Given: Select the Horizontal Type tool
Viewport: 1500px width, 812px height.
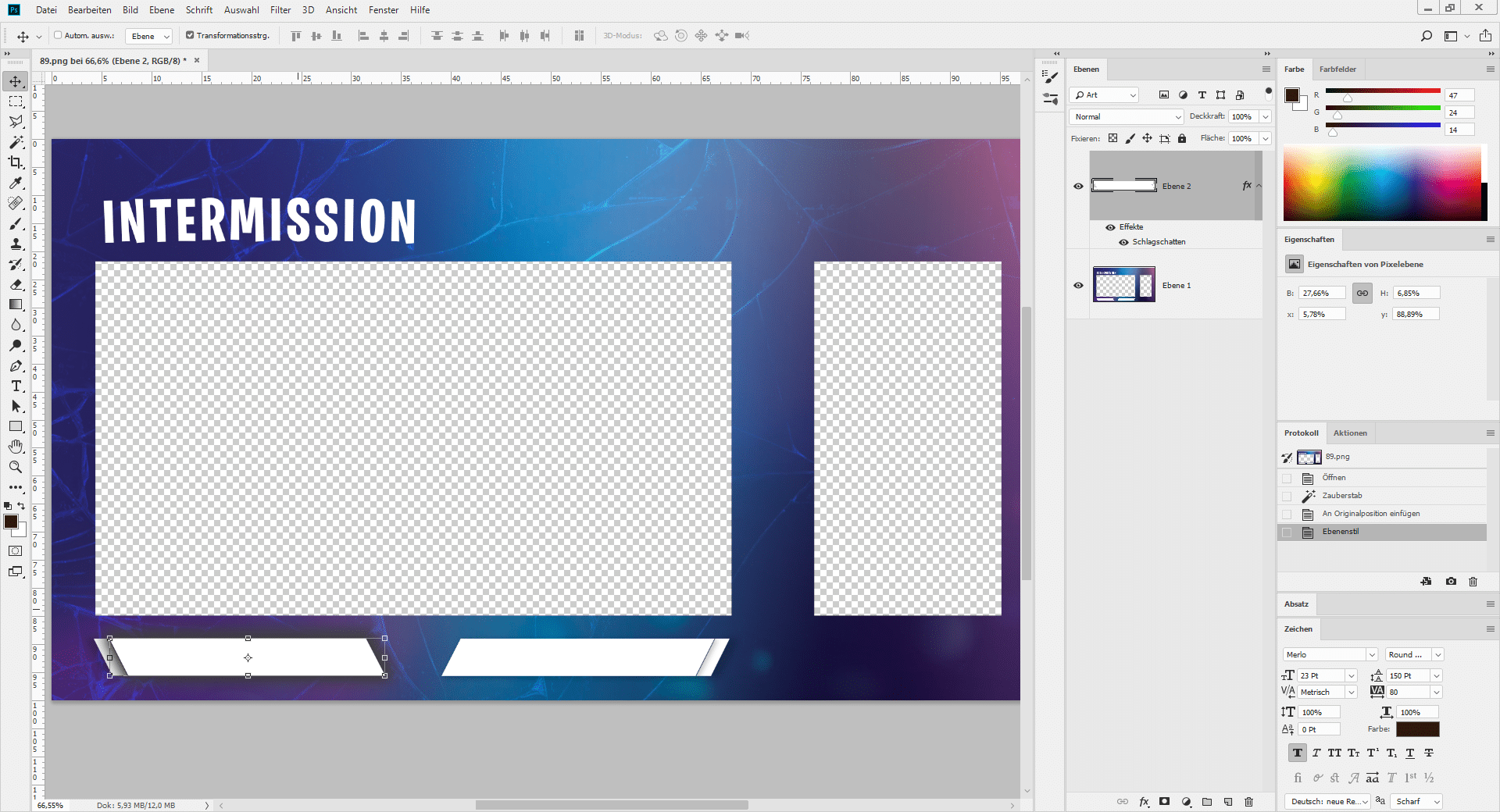Looking at the screenshot, I should [16, 386].
